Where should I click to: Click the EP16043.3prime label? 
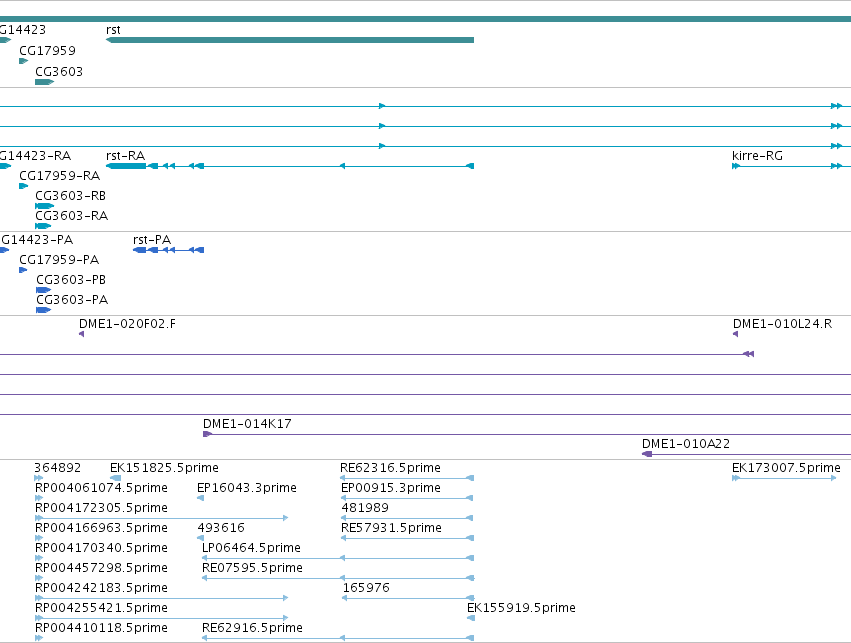[247, 488]
